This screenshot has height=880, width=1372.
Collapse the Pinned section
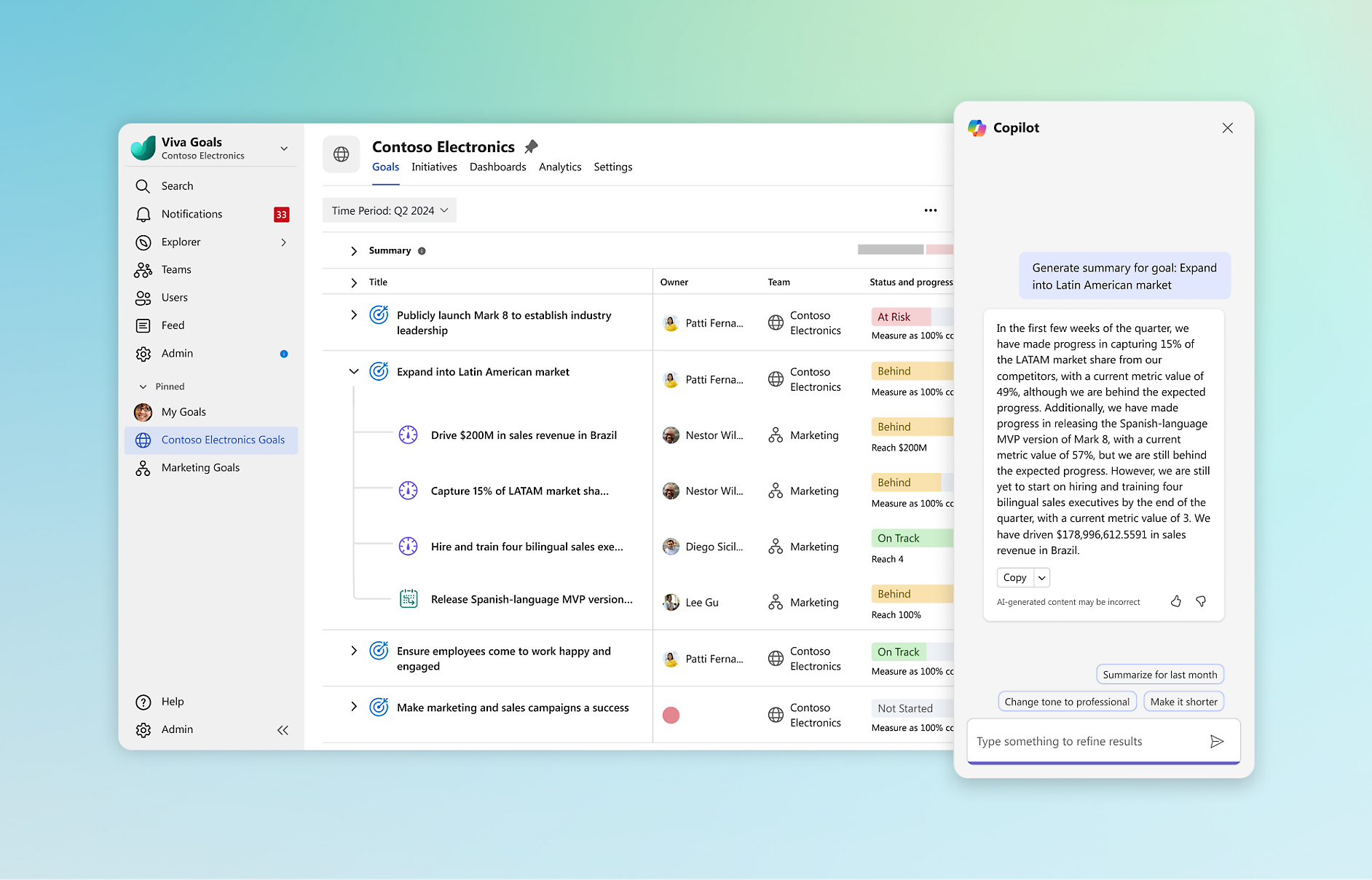143,387
